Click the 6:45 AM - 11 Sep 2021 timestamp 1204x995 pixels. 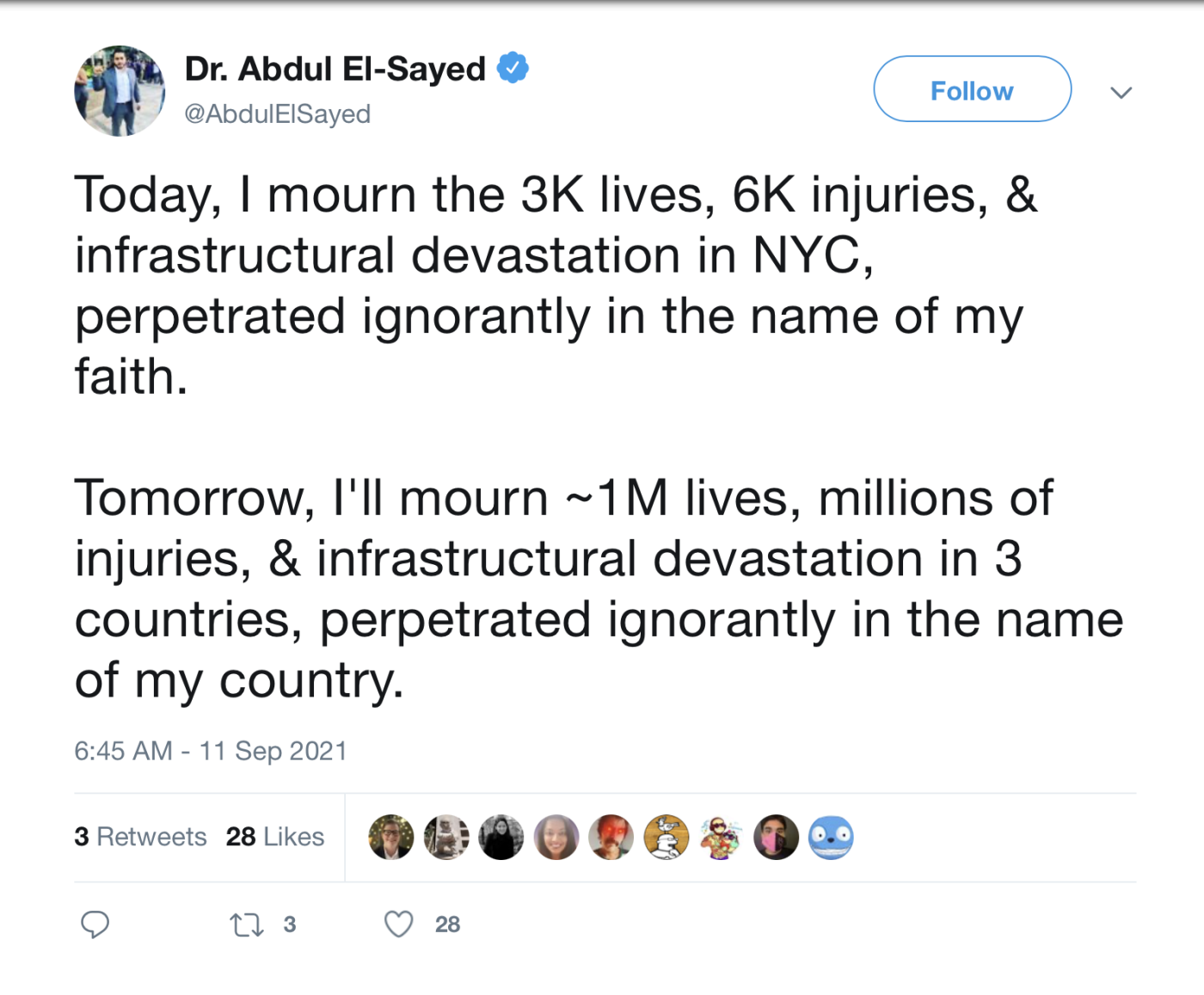tap(211, 751)
